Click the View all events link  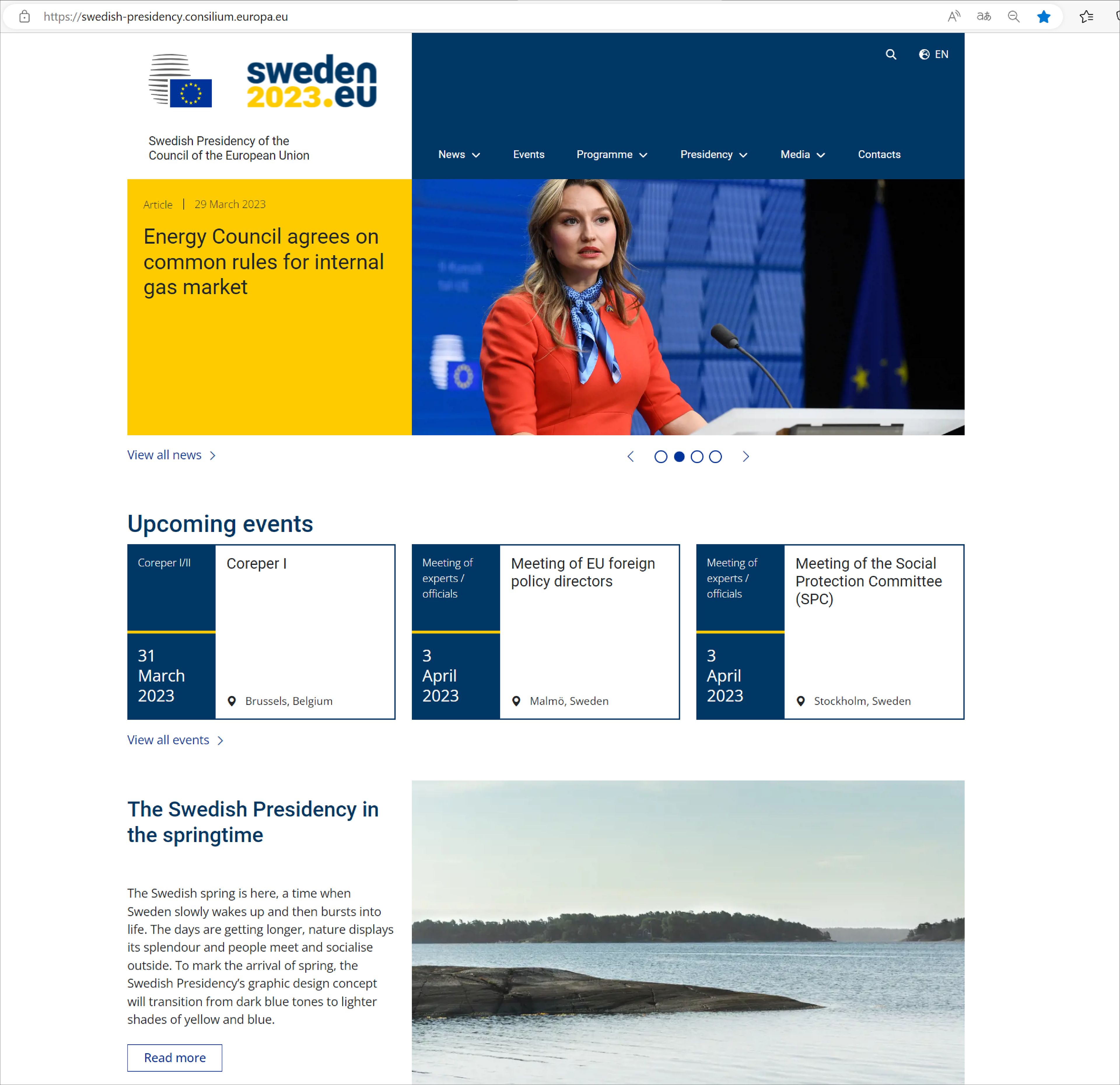(175, 741)
